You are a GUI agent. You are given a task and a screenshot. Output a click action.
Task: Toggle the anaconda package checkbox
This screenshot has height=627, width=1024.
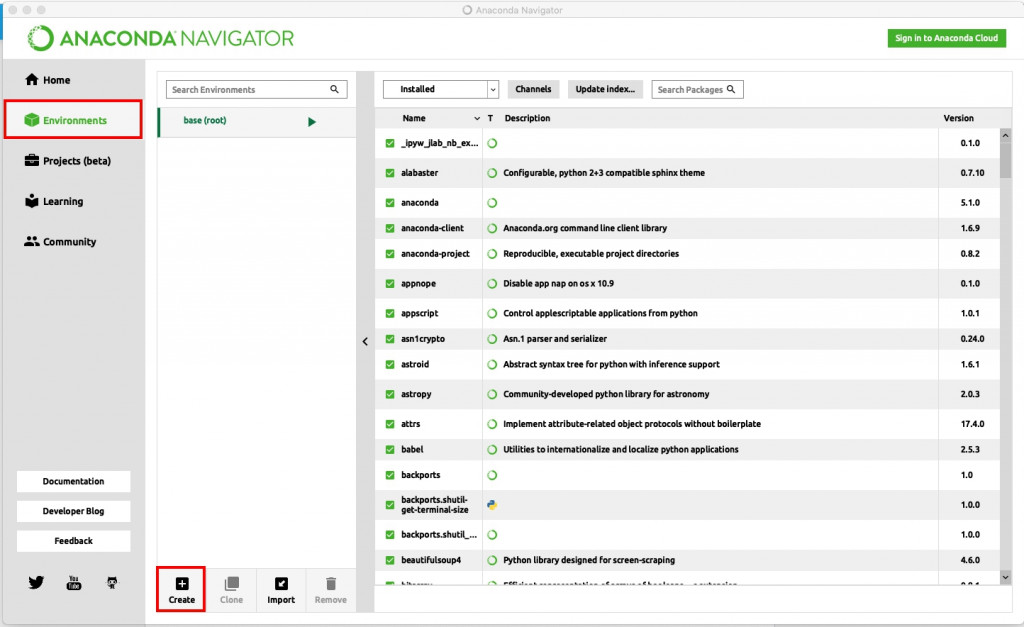(x=390, y=203)
